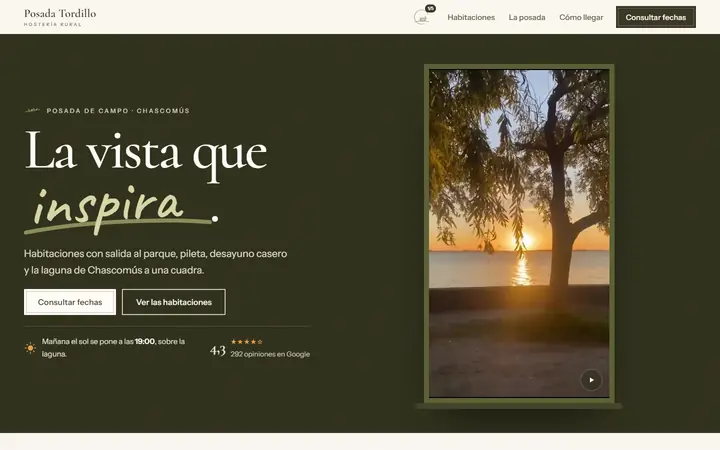Click the POSADA DE CAMPO · CHASCOMÚS label
Screen dimensions: 720x450
pyautogui.click(x=118, y=111)
